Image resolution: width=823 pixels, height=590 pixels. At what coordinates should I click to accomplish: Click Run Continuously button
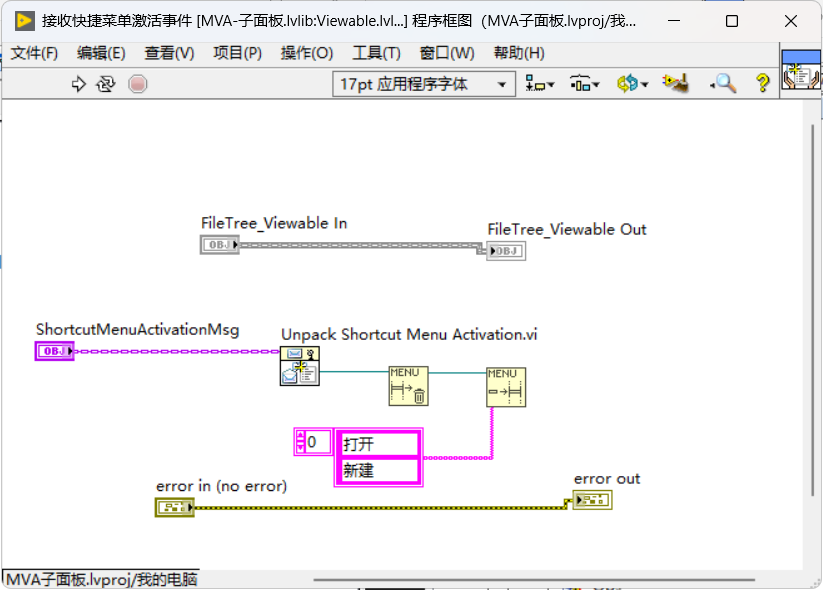(x=105, y=84)
